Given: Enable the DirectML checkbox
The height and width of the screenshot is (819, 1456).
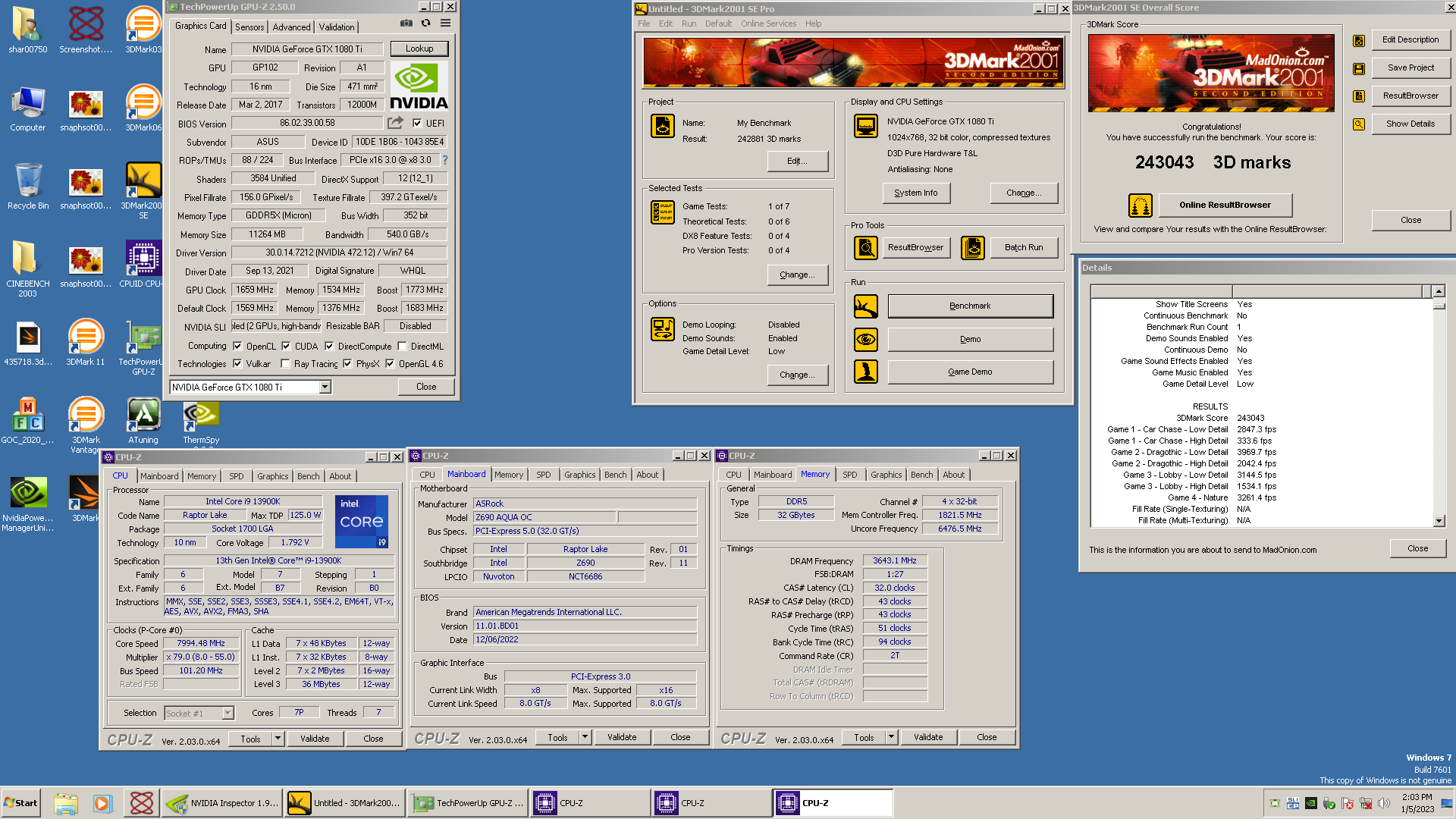Looking at the screenshot, I should tap(403, 346).
